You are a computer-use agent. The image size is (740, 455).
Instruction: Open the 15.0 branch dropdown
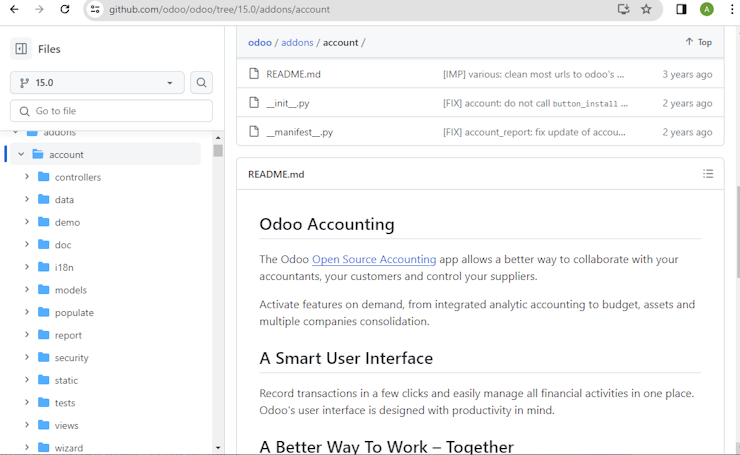[x=97, y=83]
